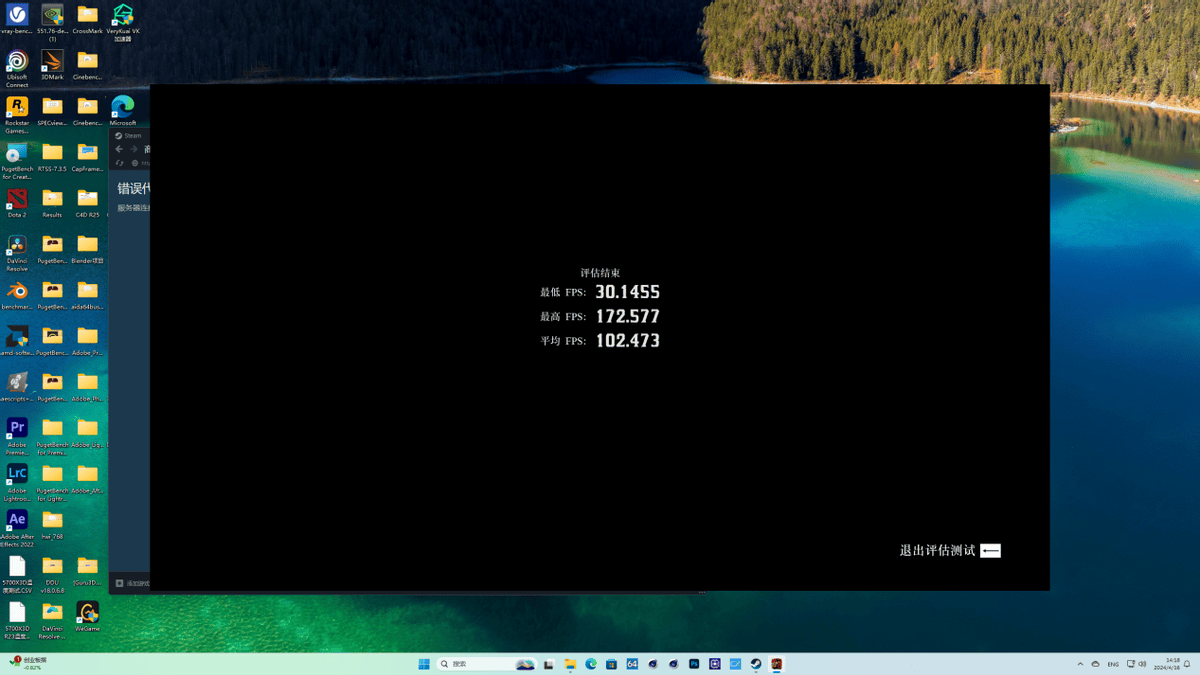This screenshot has width=1200, height=675.
Task: Open the Ubisoft Connect desktop icon
Action: 17,62
